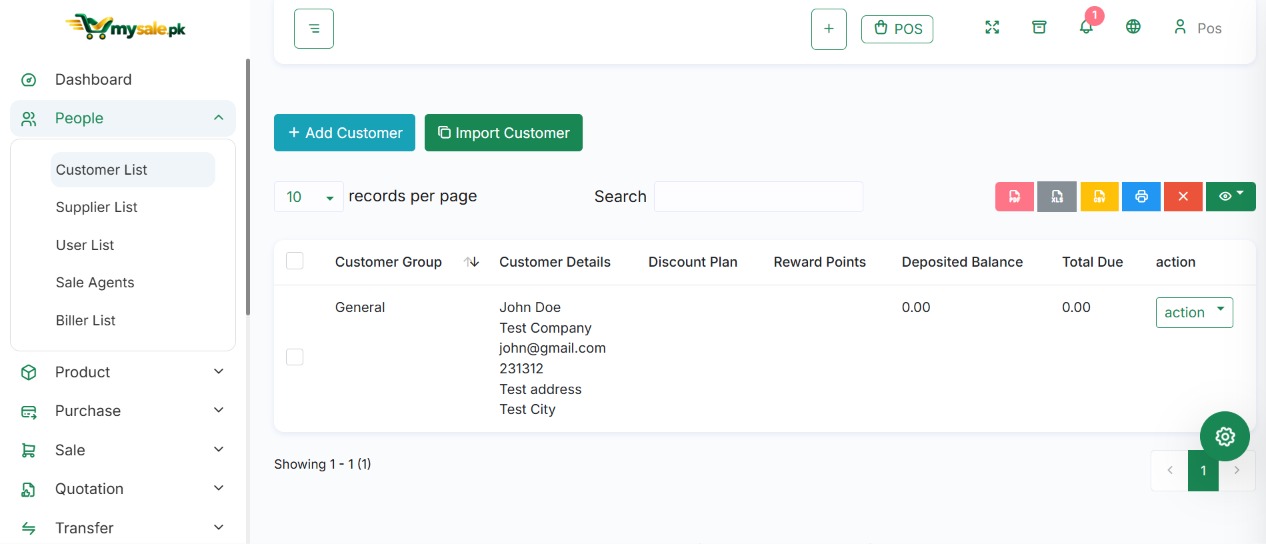Click Import Customer button

503,132
